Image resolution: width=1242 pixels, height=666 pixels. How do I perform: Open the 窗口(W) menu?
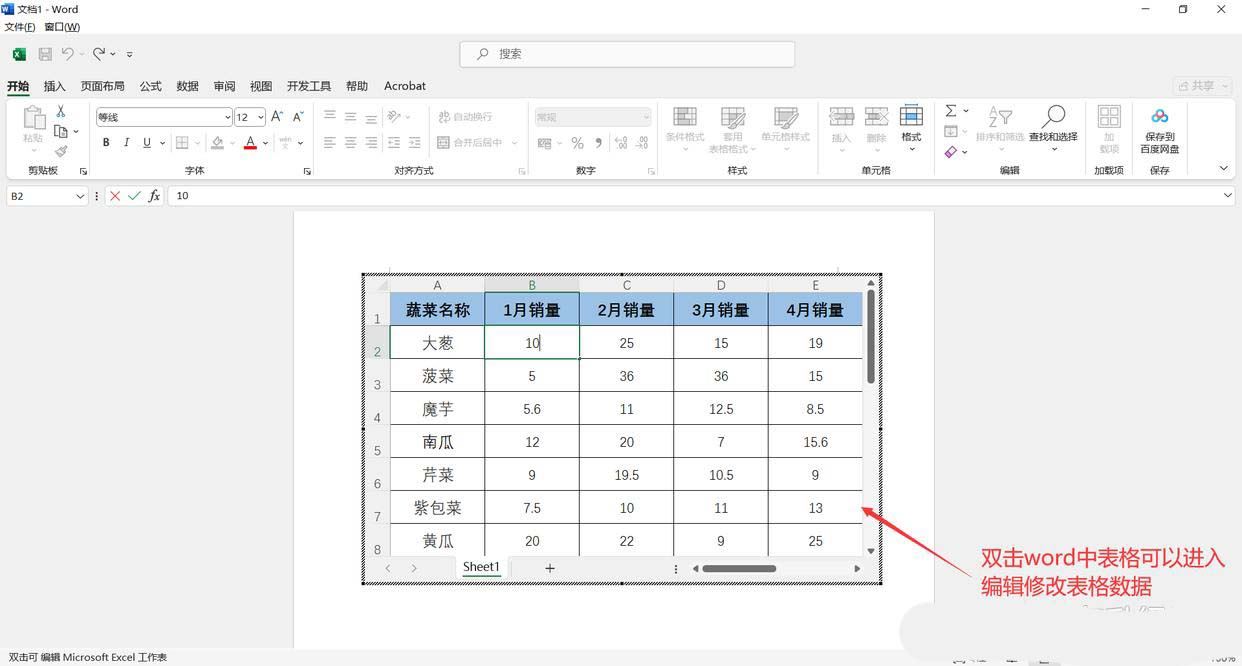pos(62,27)
